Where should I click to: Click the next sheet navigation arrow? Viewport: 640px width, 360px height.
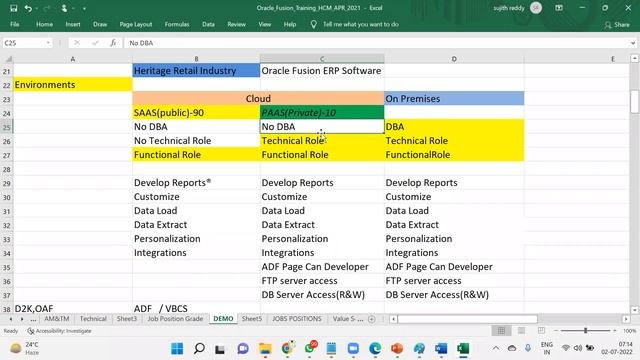(22, 319)
